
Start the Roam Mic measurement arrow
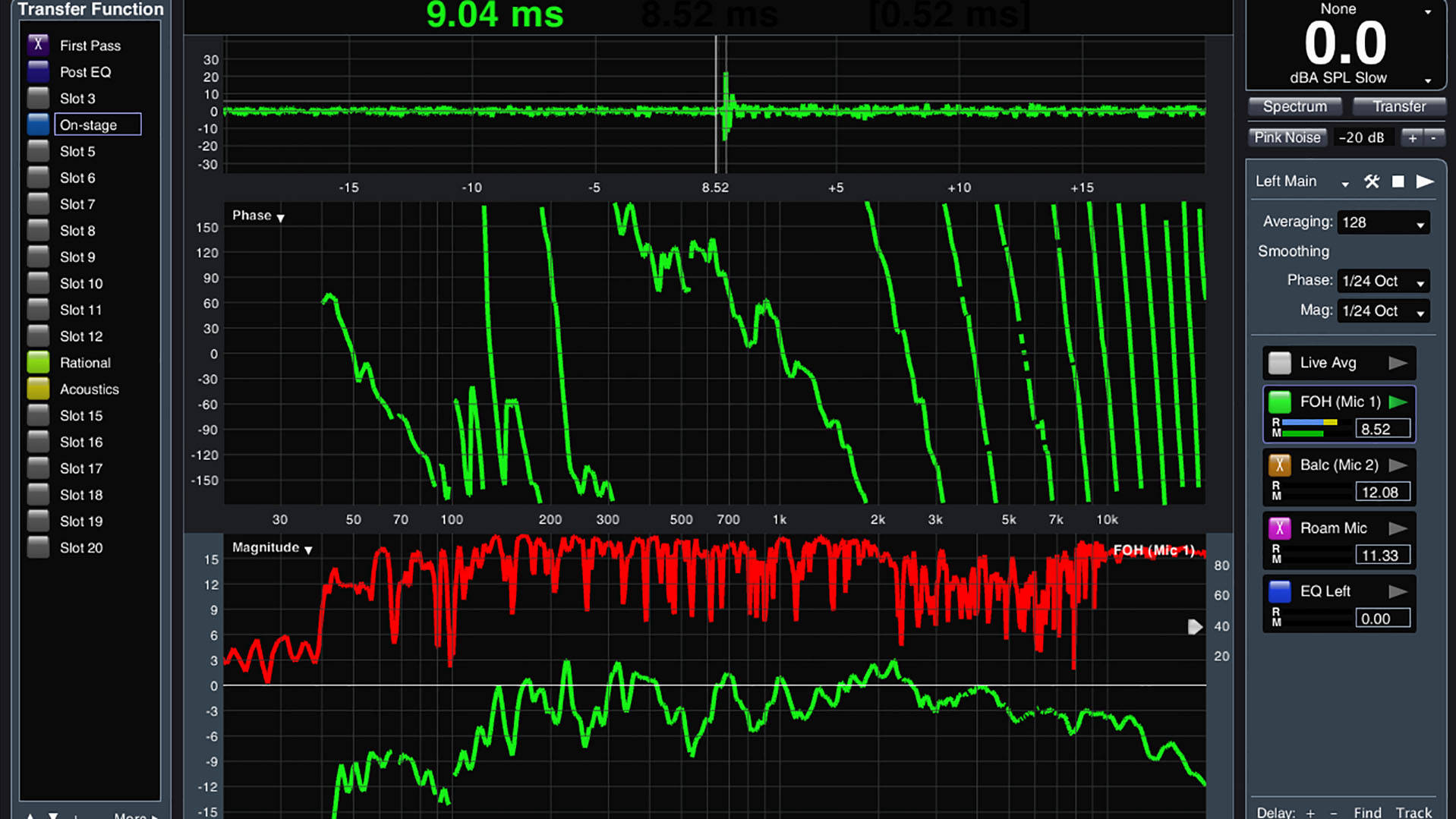1398,528
